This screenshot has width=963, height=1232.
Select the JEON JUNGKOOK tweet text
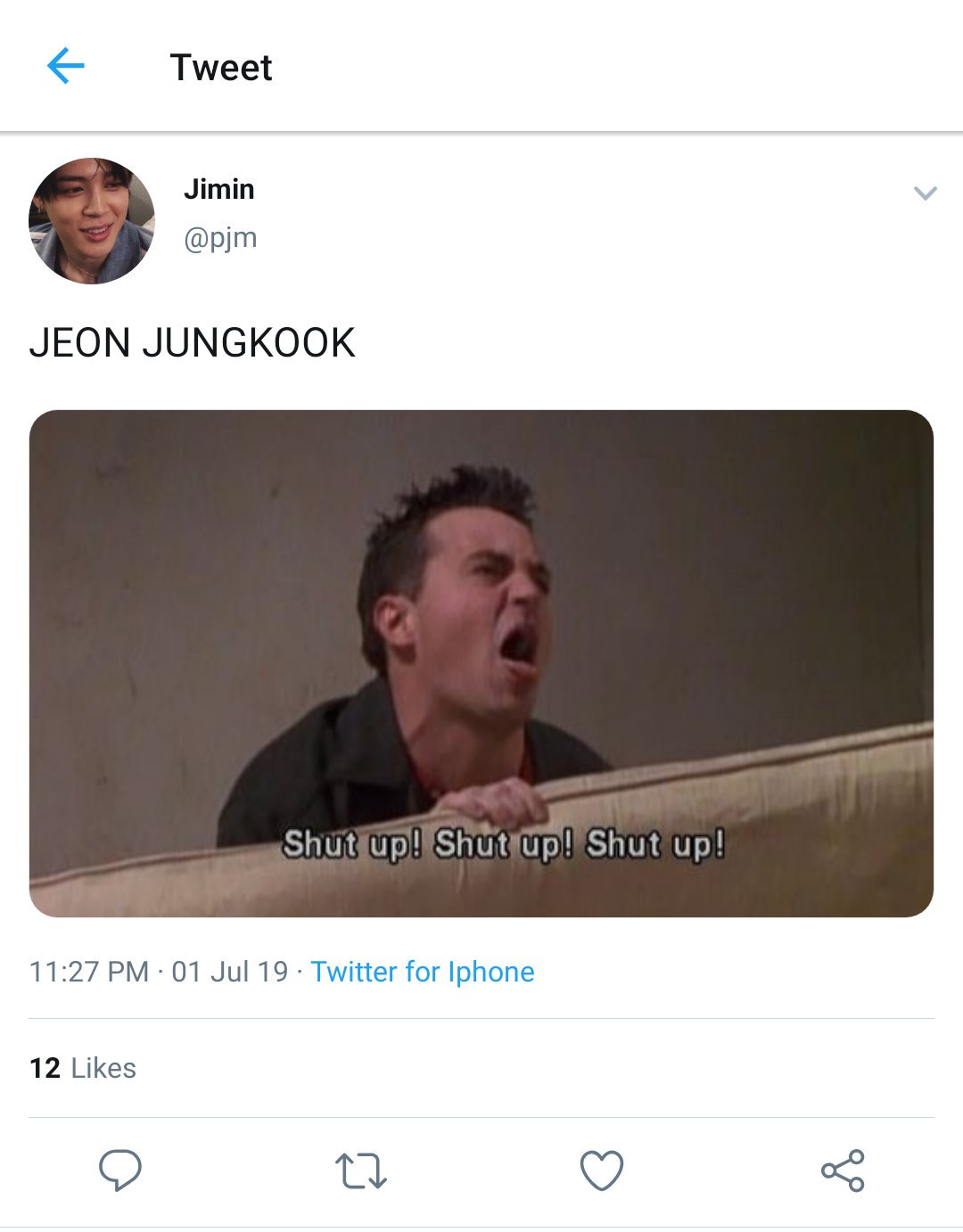(x=193, y=343)
